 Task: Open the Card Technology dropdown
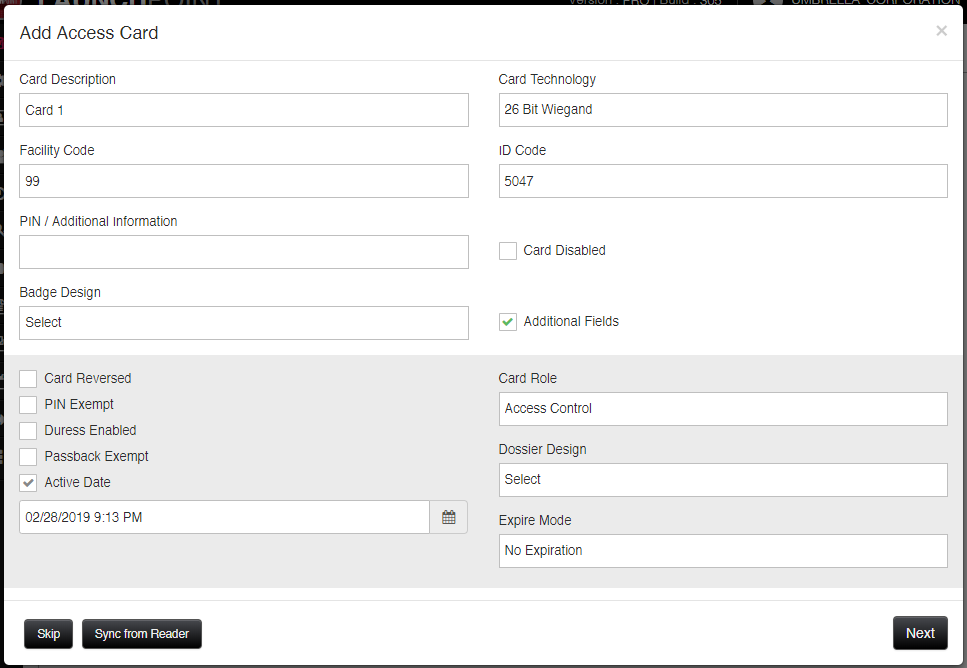click(x=722, y=110)
